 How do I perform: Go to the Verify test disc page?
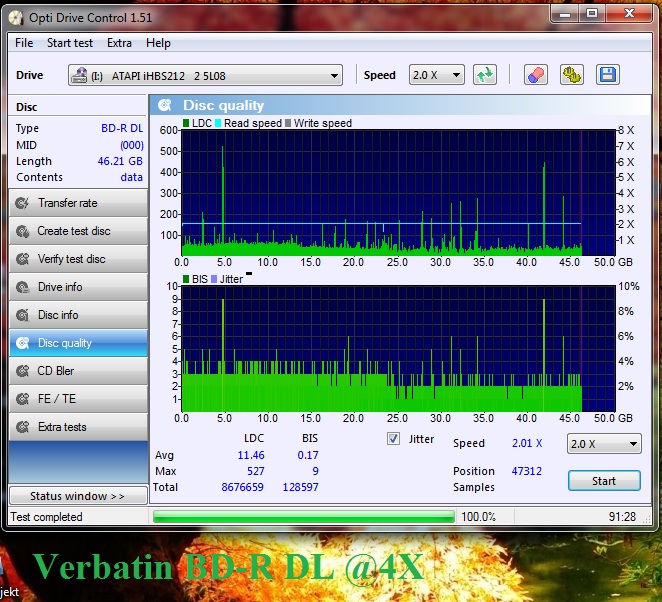78,259
